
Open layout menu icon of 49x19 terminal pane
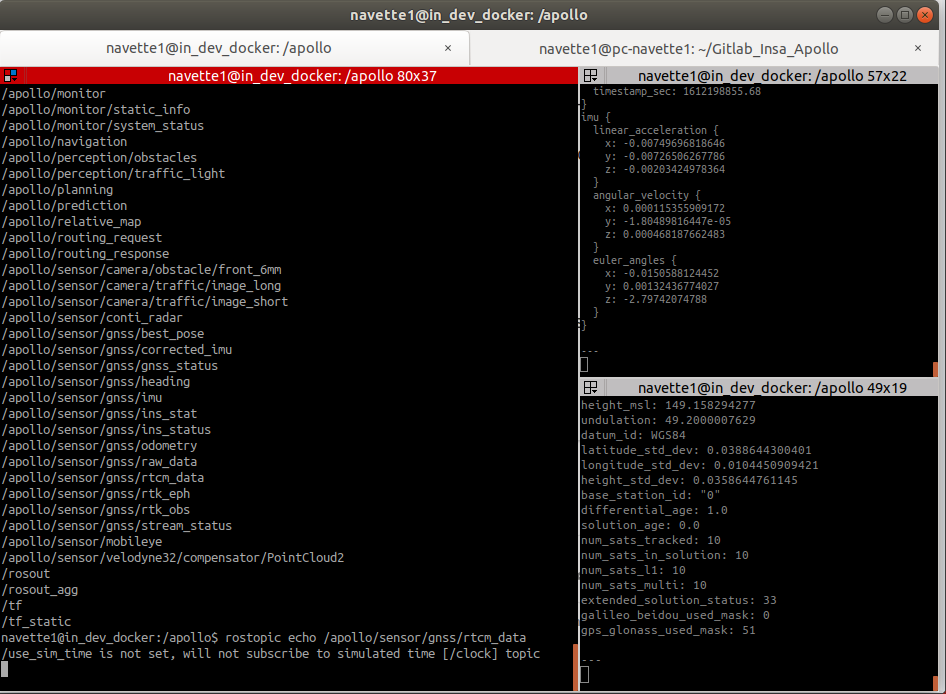pyautogui.click(x=591, y=387)
